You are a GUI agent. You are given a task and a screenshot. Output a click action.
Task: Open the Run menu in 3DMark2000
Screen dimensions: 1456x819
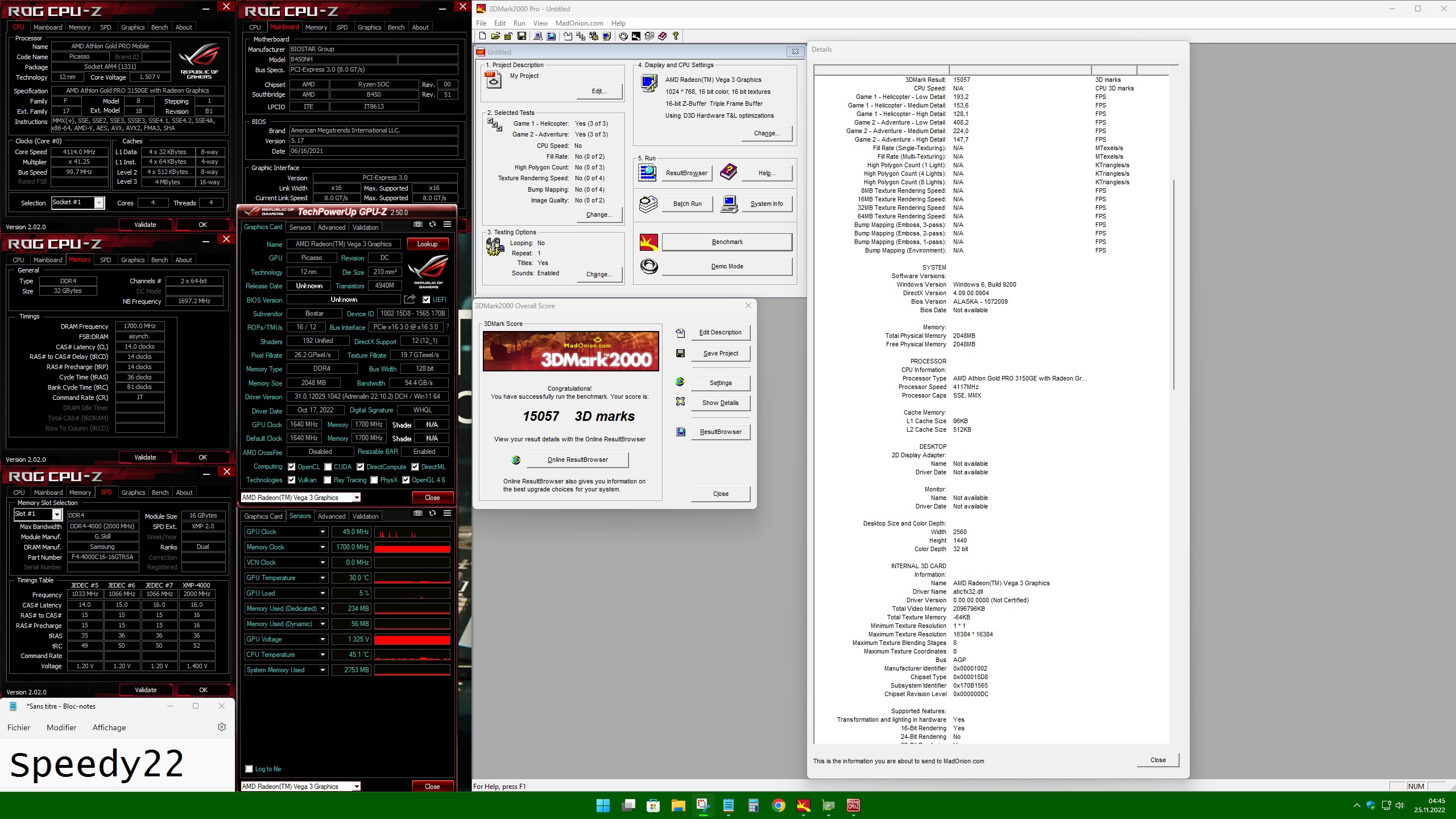coord(519,23)
